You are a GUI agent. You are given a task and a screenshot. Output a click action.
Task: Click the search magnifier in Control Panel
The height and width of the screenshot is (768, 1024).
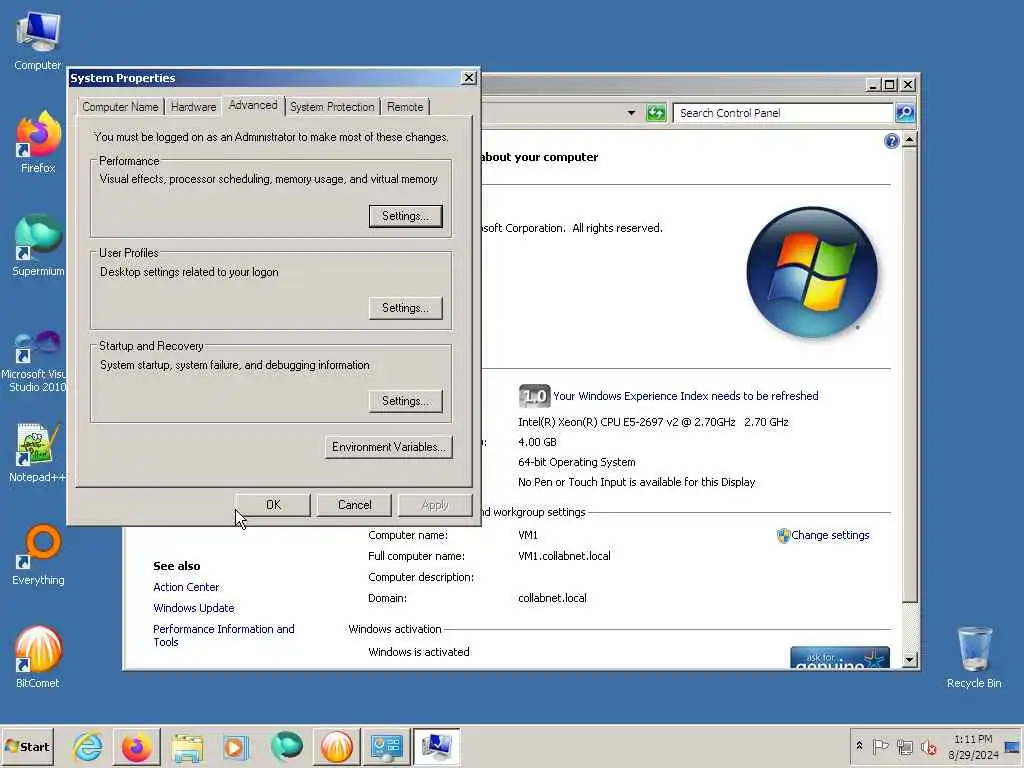904,113
